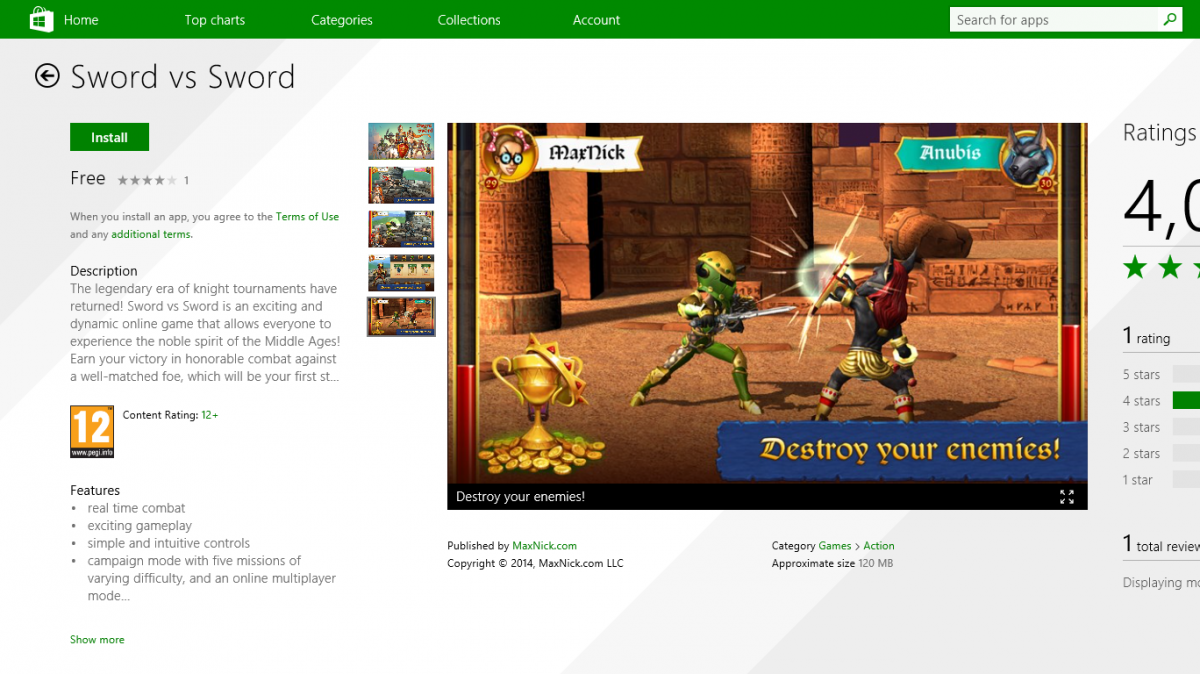Click the Sword vs Sword title

point(183,76)
